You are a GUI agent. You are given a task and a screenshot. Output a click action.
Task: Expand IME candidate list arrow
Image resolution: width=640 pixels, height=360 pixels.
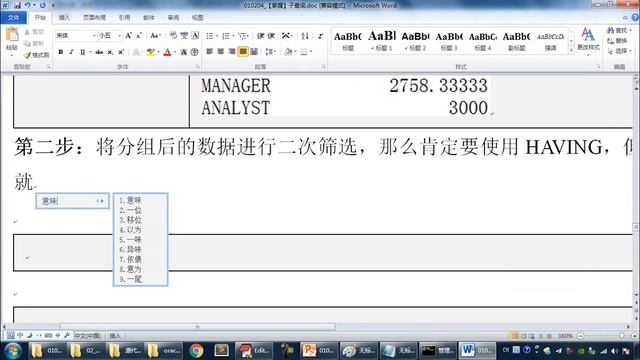[102, 201]
